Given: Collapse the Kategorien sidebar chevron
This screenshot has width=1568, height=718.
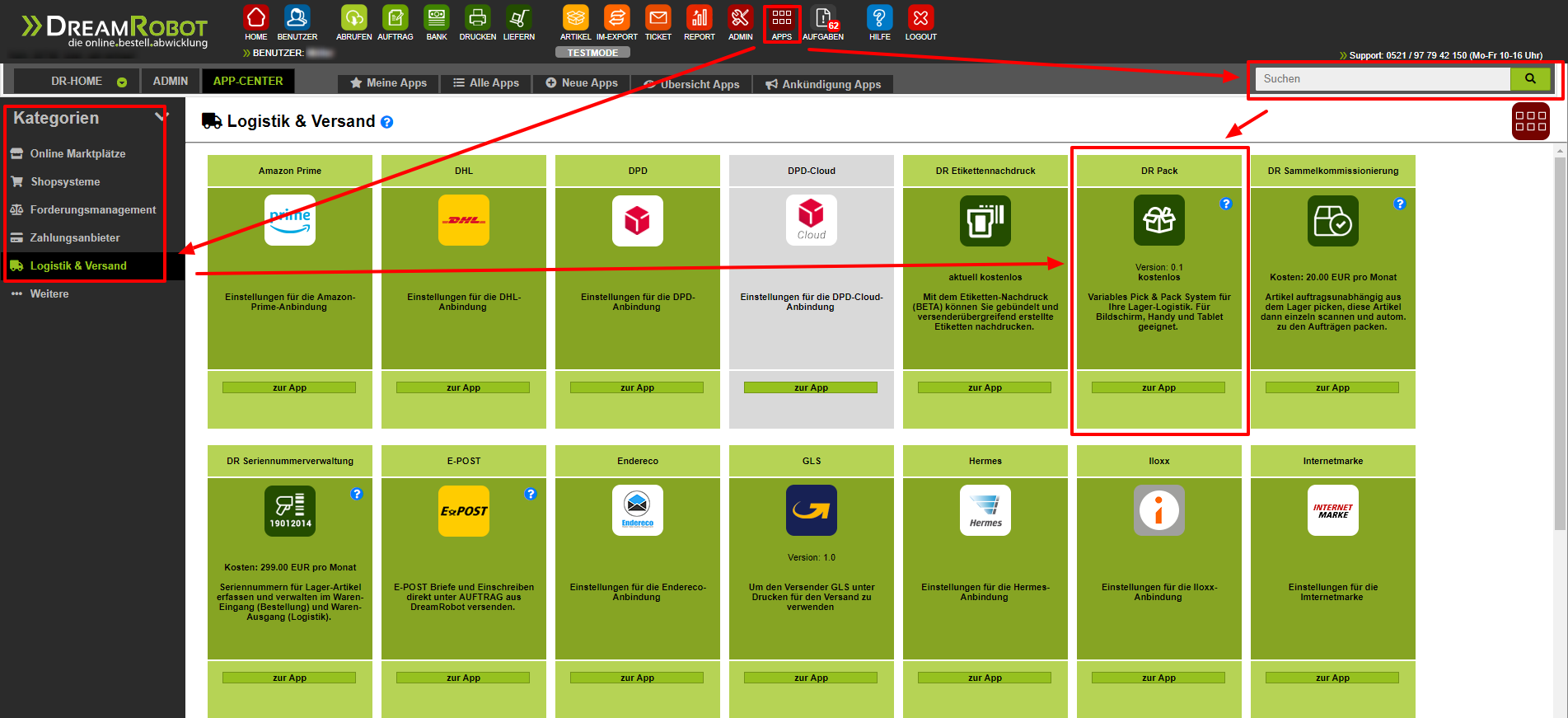Looking at the screenshot, I should 161,117.
